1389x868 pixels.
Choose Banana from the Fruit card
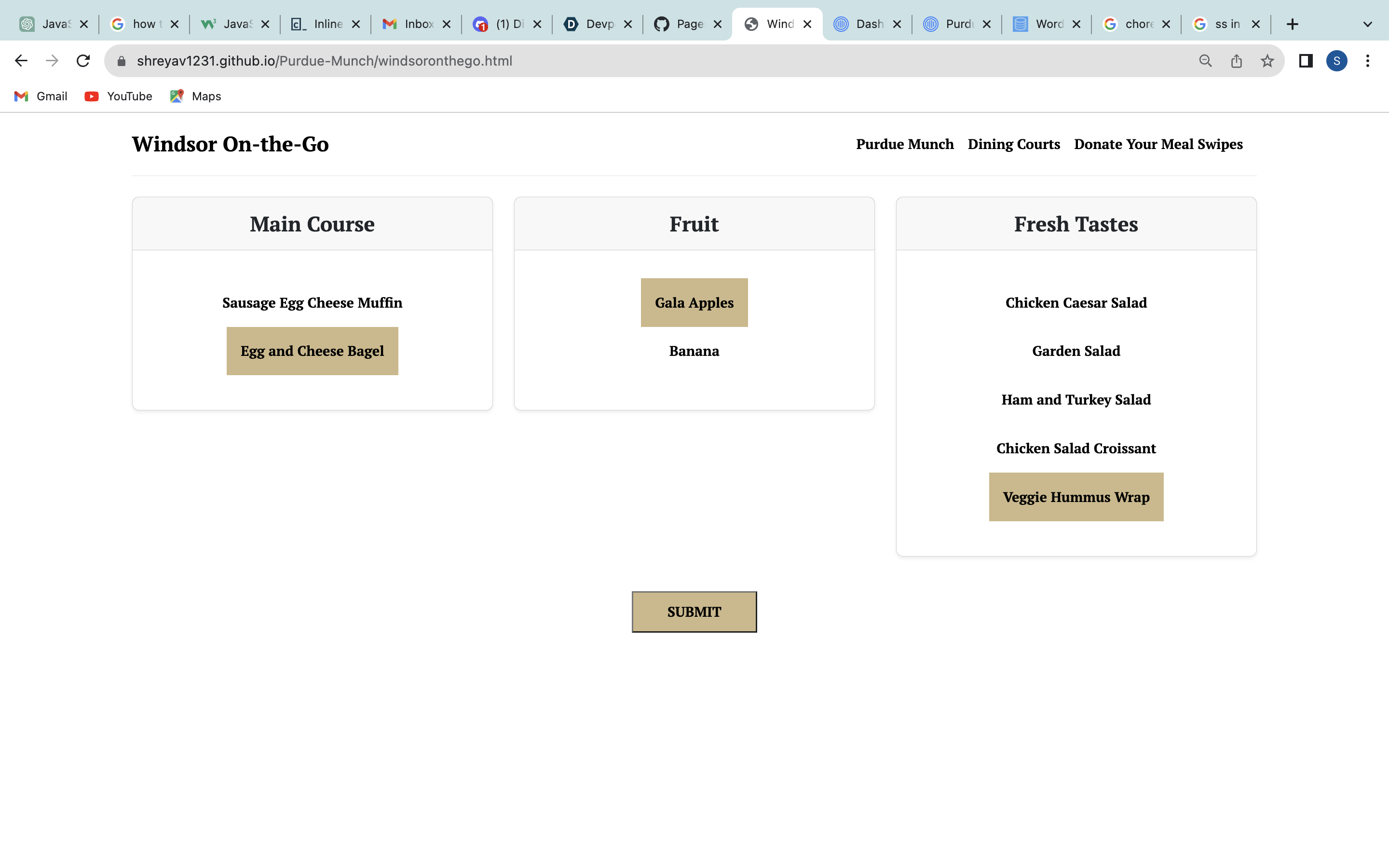pyautogui.click(x=694, y=351)
